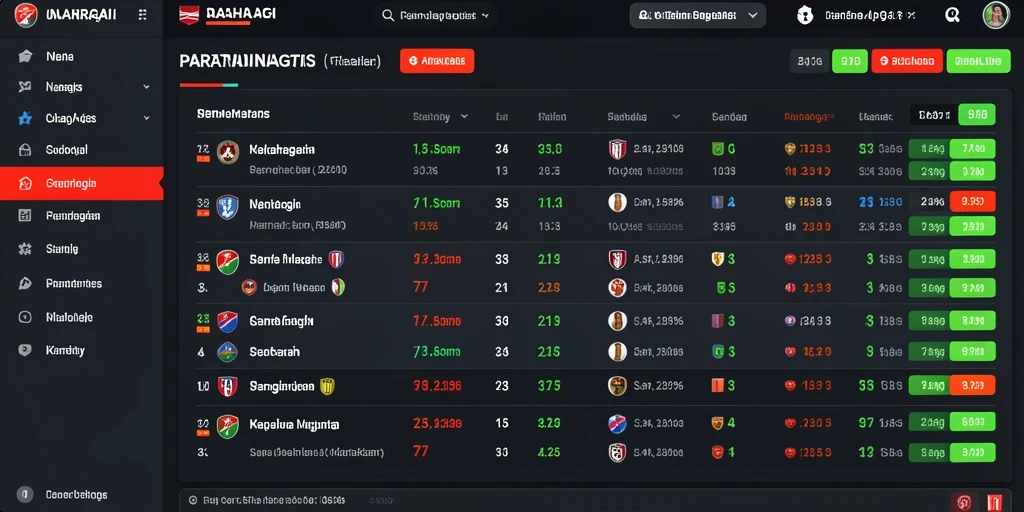The image size is (1024, 512).
Task: Click the blue shield badge beside Nentaogin
Action: [227, 206]
